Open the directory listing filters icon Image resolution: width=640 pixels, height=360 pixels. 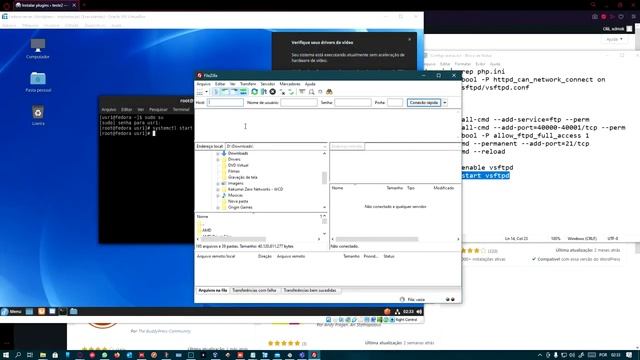pos(302,92)
